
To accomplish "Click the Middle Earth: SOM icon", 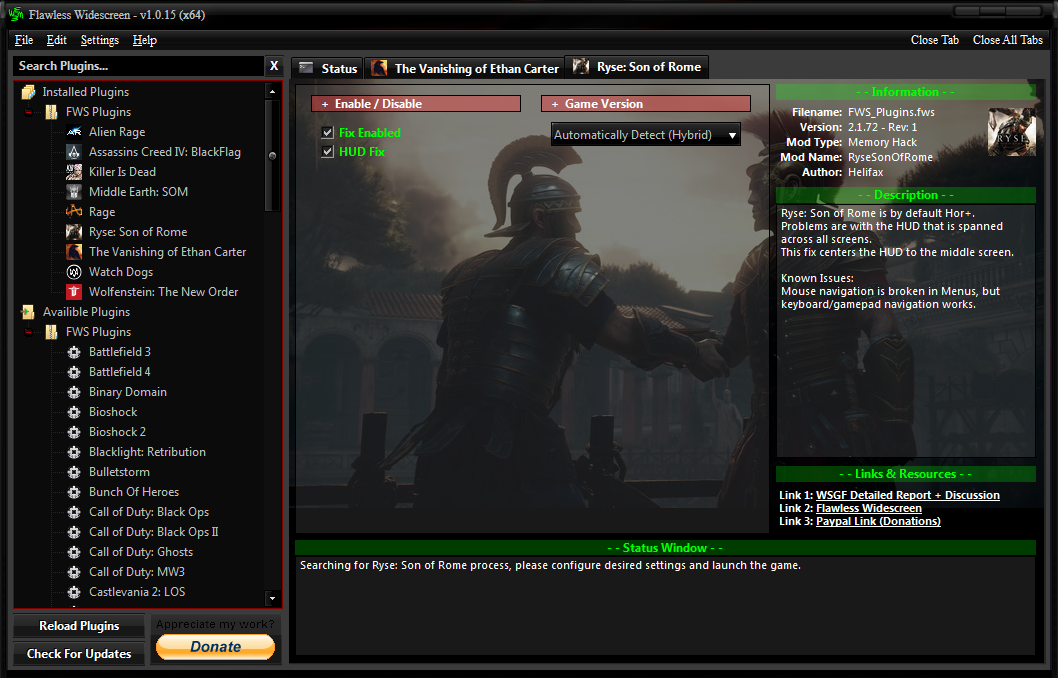I will pos(74,192).
